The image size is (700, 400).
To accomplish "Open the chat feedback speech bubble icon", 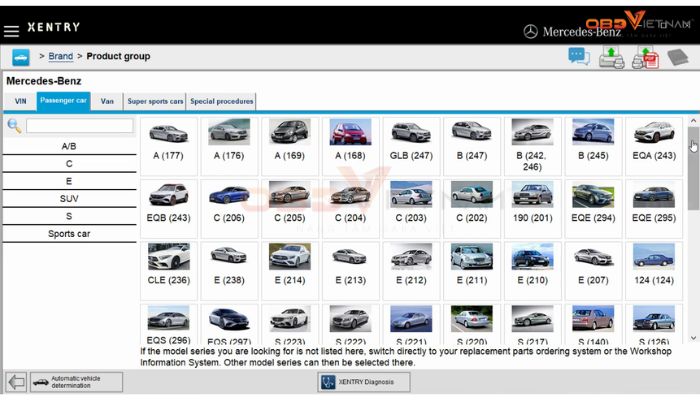I will (579, 57).
